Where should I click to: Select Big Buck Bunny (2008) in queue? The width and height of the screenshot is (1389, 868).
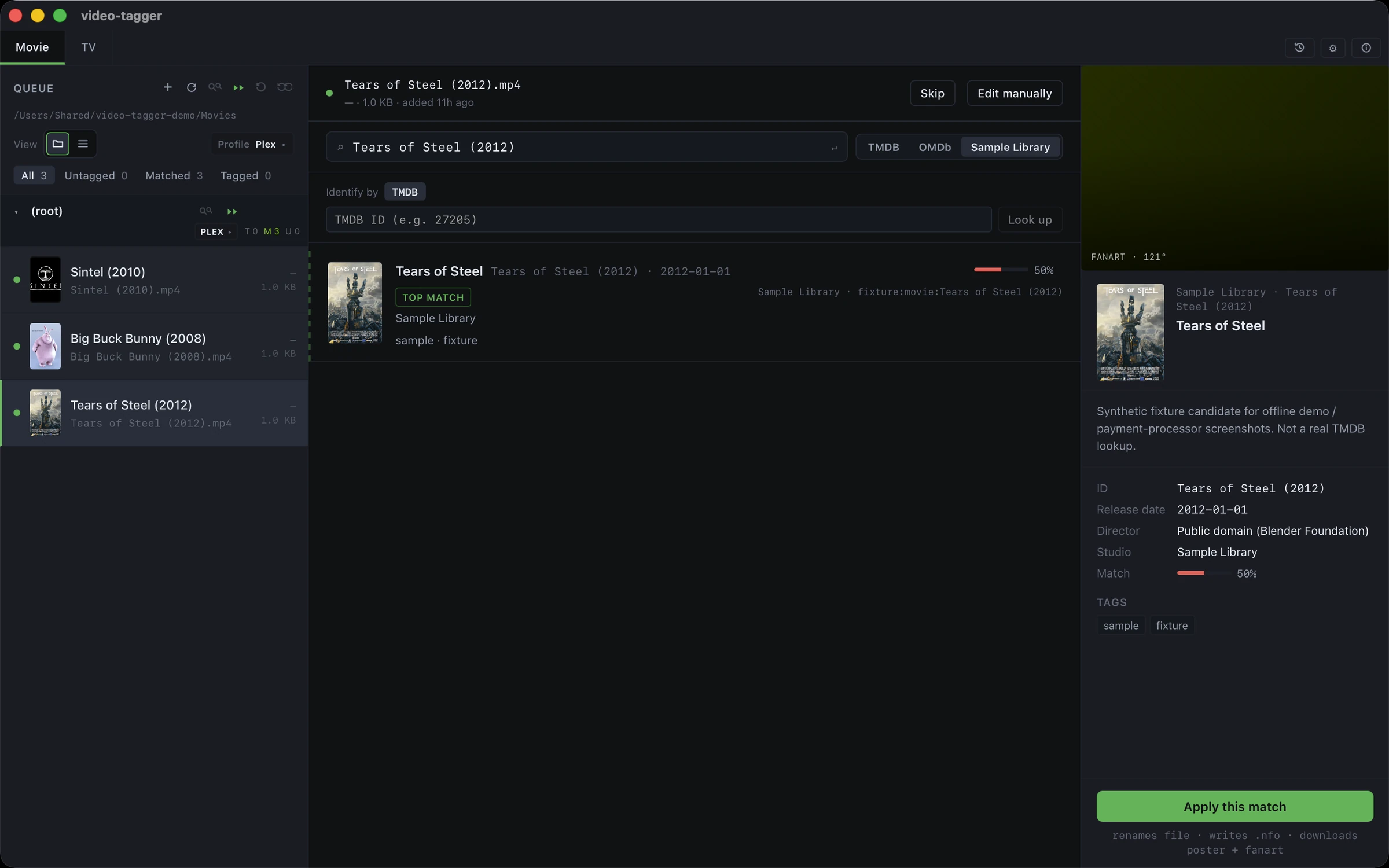(x=154, y=346)
